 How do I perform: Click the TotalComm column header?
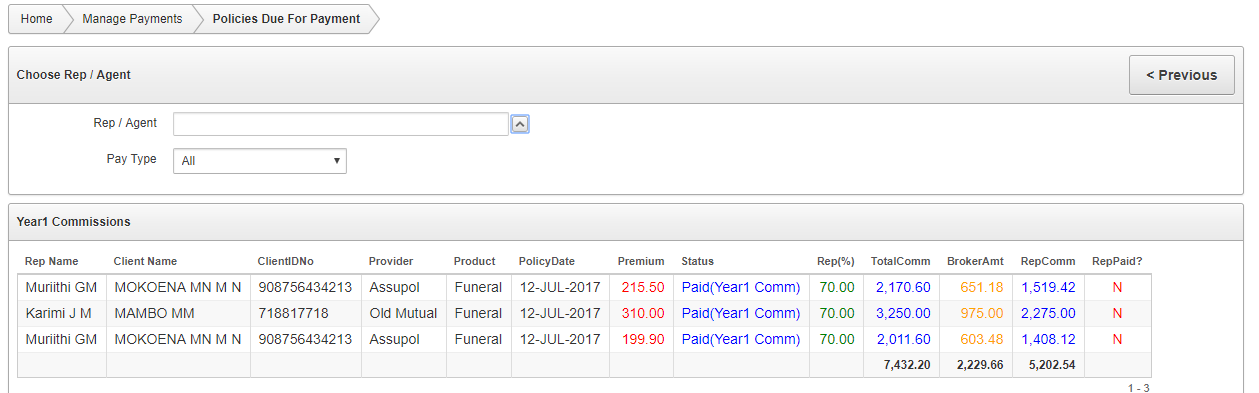[x=900, y=261]
